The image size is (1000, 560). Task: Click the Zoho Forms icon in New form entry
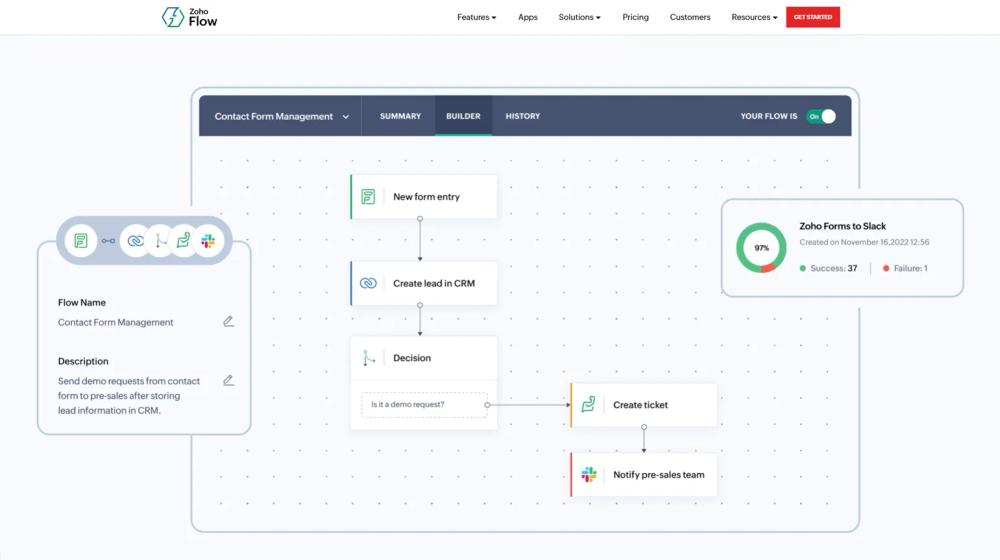(x=368, y=196)
